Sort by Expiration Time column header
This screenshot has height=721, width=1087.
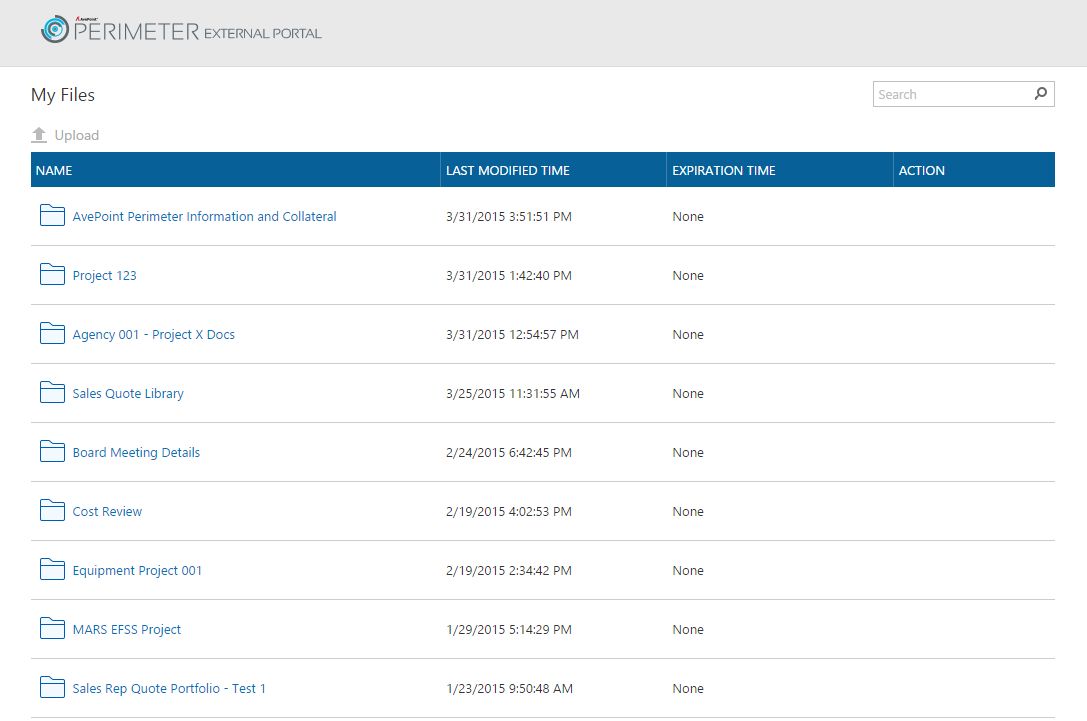(x=724, y=171)
